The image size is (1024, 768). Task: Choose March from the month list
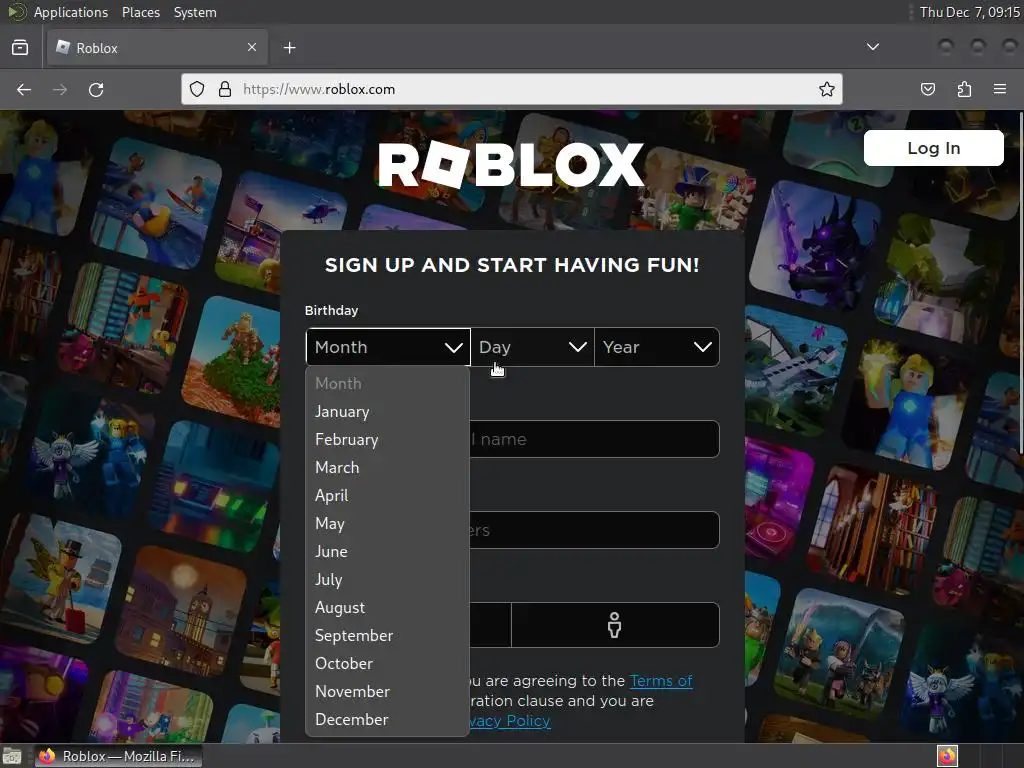click(x=387, y=468)
